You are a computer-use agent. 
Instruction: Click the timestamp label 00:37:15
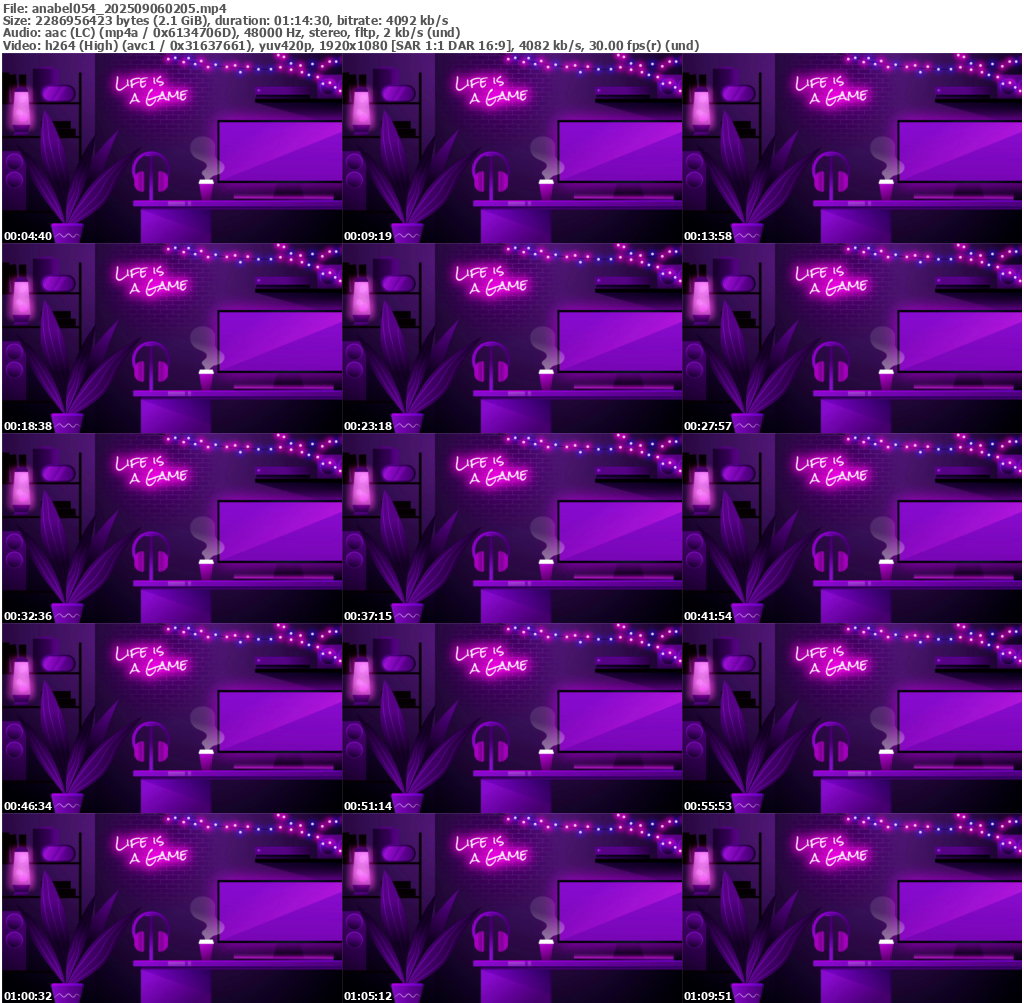368,616
